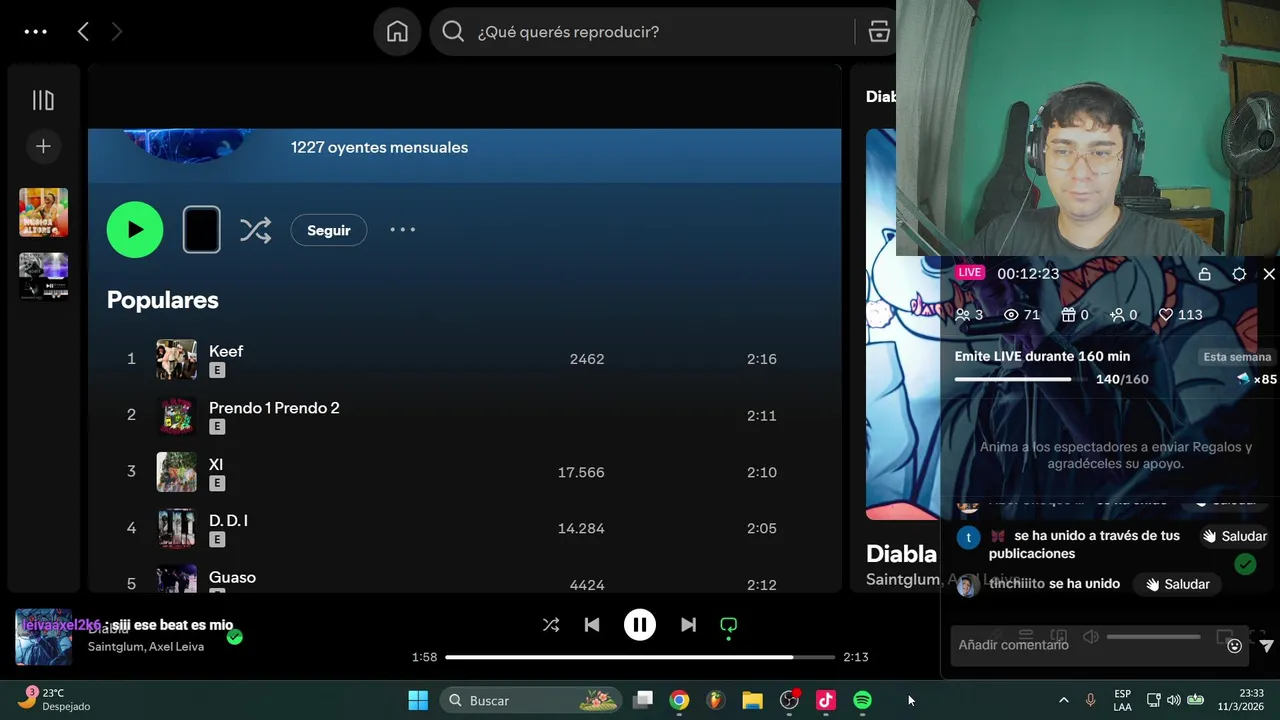
Task: Open FL Studio from taskbar
Action: 715,701
